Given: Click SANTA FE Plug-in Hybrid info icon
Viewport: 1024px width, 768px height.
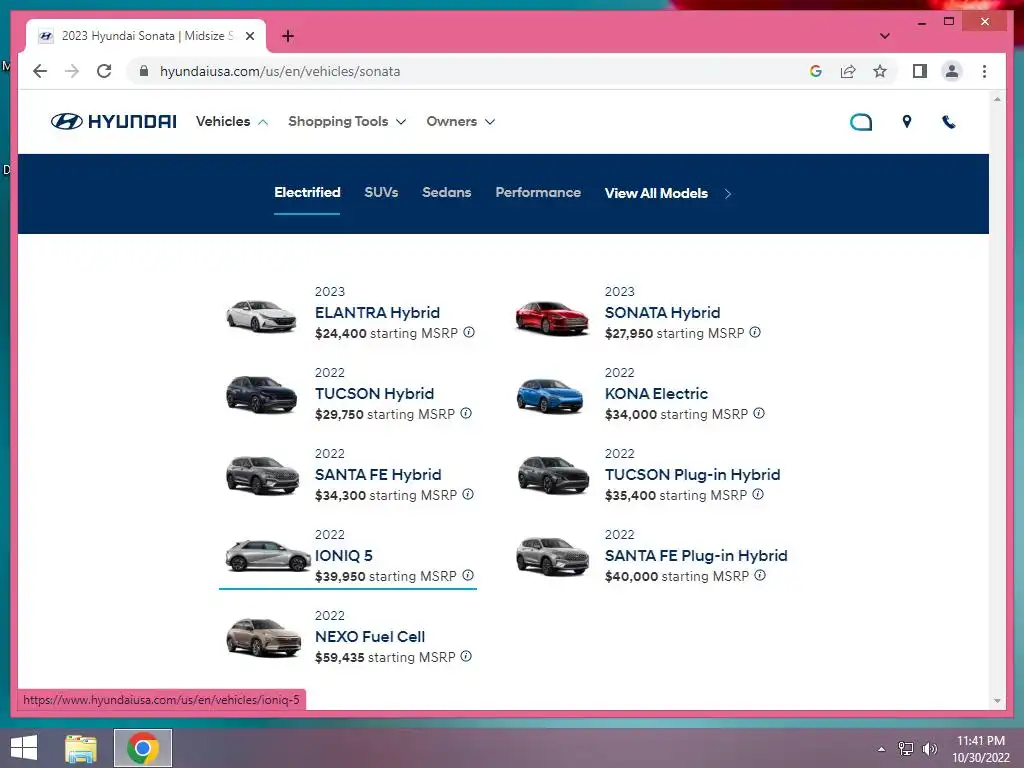Looking at the screenshot, I should (x=760, y=575).
